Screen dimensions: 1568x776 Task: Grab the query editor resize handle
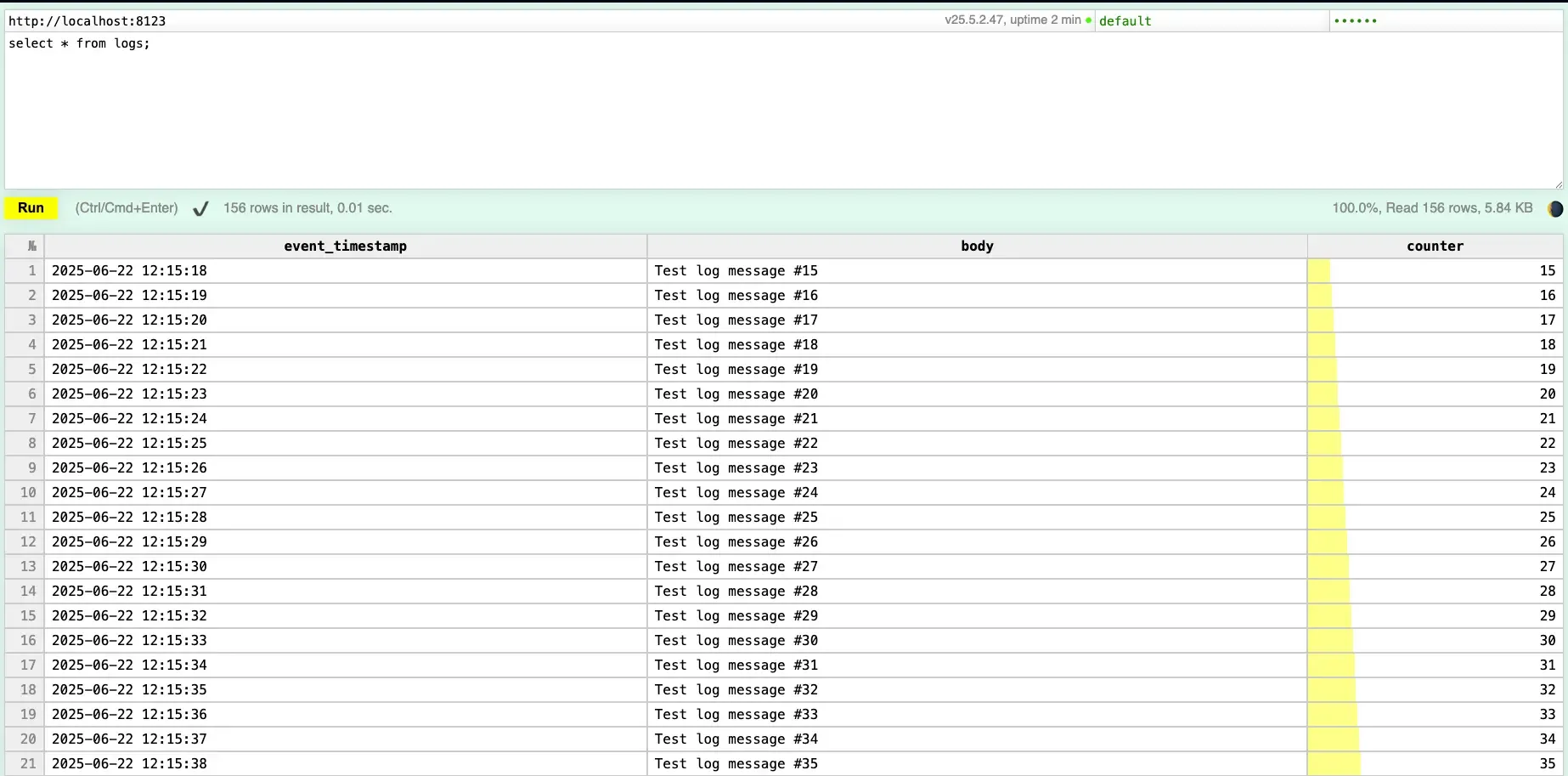[x=1558, y=184]
